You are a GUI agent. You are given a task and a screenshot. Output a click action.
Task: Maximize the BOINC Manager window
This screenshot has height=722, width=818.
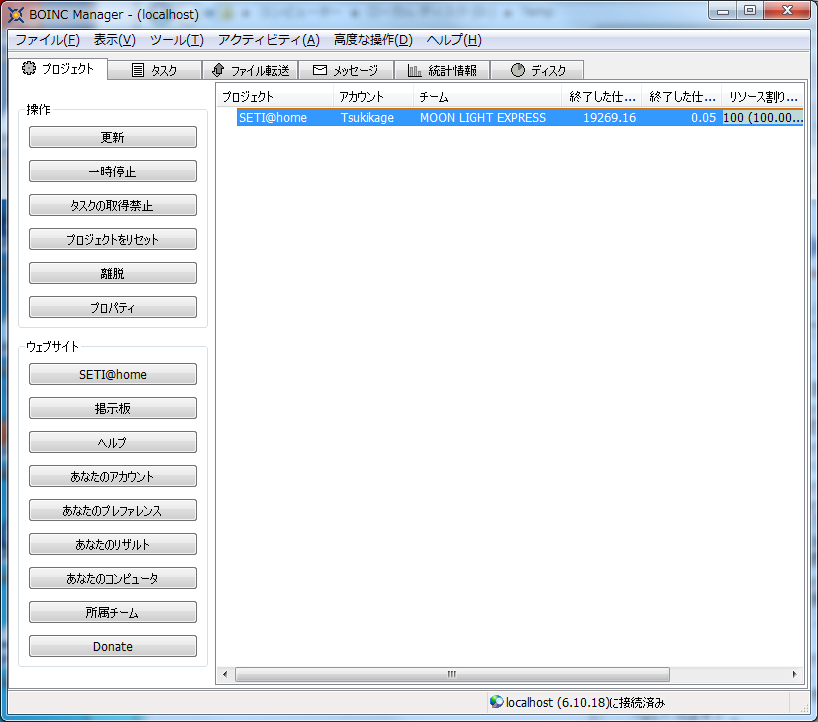(750, 11)
